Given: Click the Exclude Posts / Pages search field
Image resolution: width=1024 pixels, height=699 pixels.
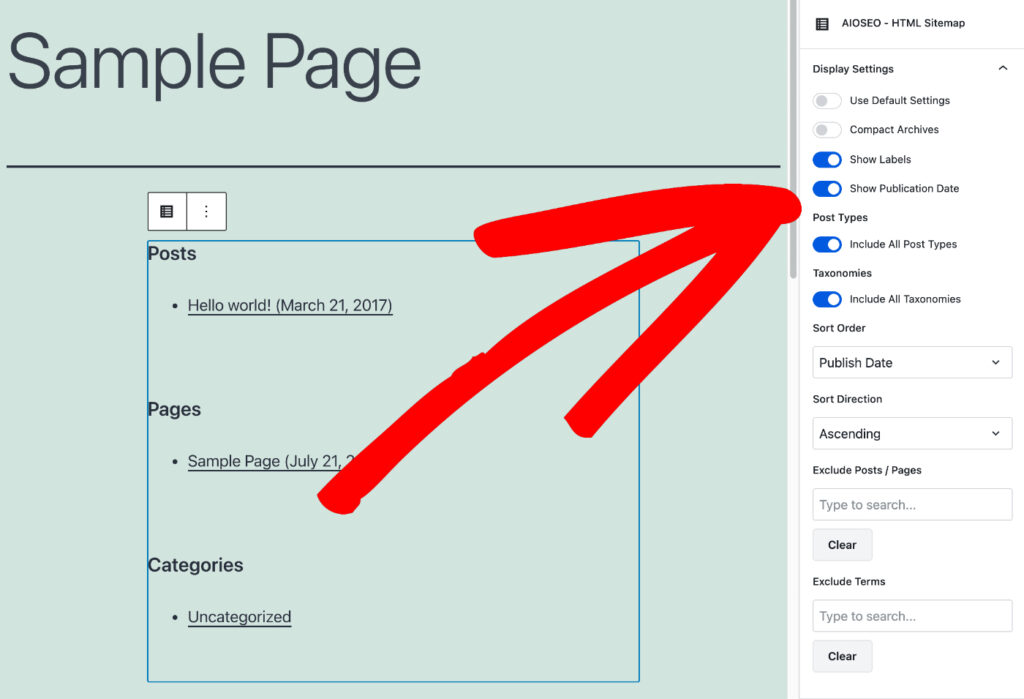Looking at the screenshot, I should (x=911, y=504).
